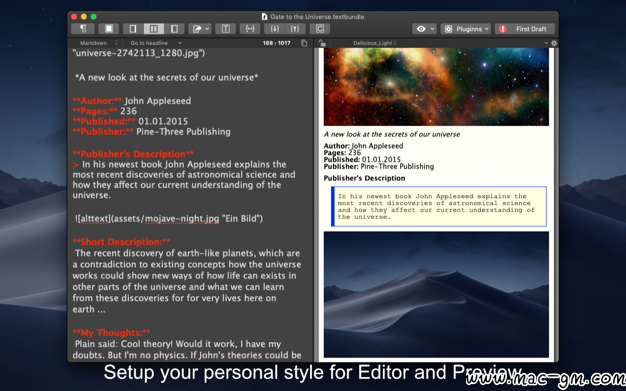Image resolution: width=626 pixels, height=391 pixels.
Task: Click the export up-arrow bracket icon
Action: (x=295, y=29)
